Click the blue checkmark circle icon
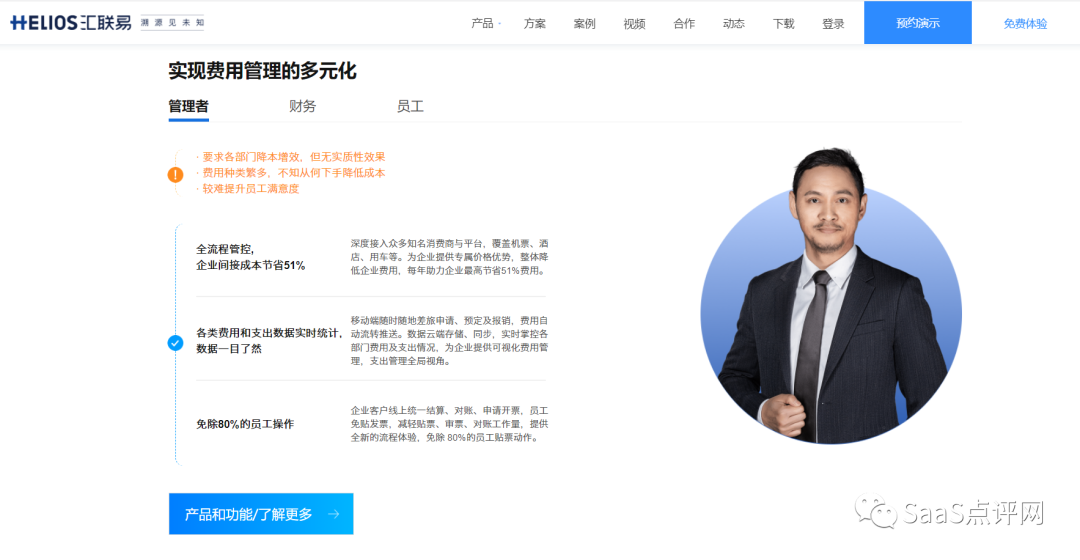Screen dimensions: 1080x560 coord(176,343)
